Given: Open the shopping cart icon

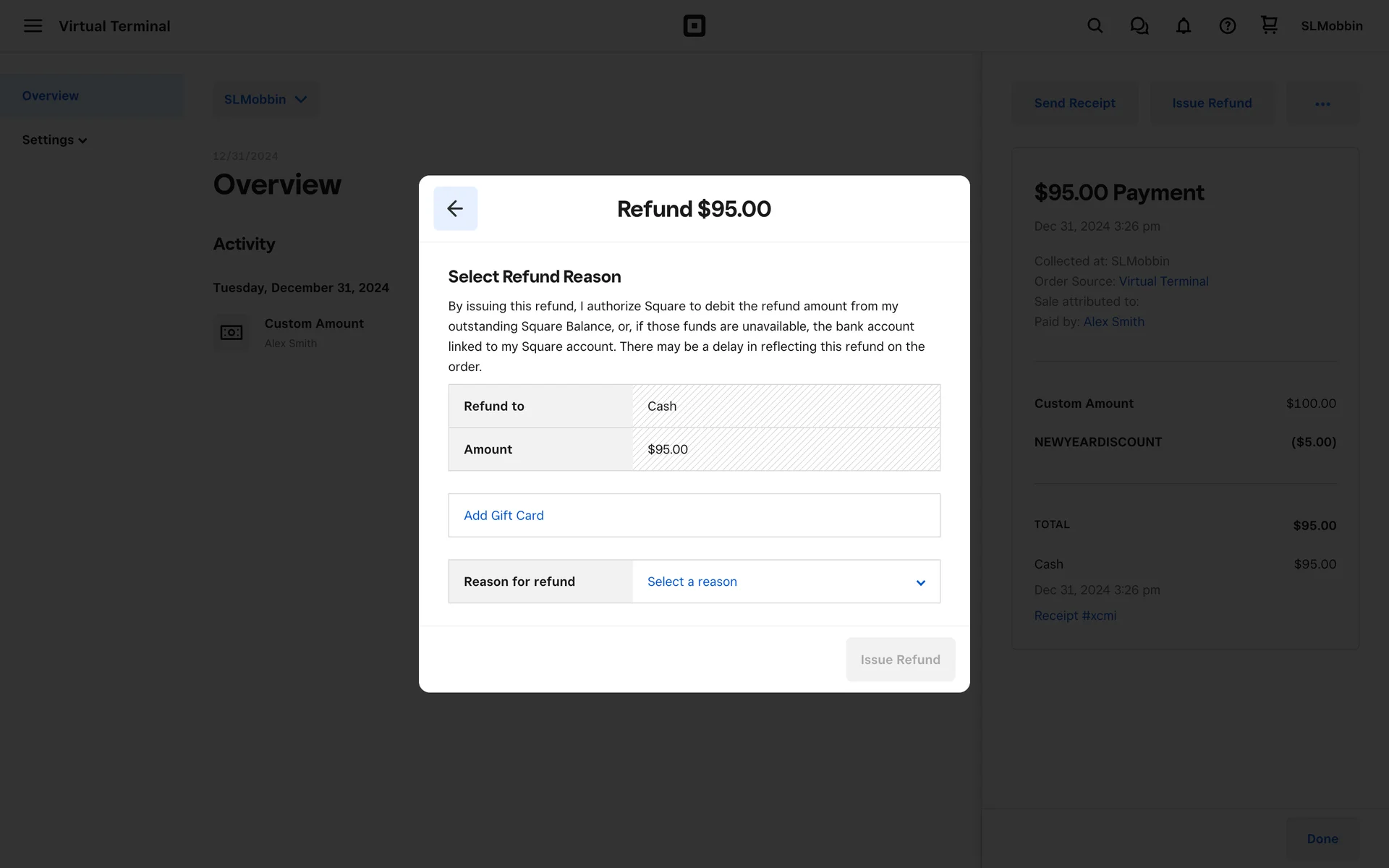Looking at the screenshot, I should point(1269,25).
